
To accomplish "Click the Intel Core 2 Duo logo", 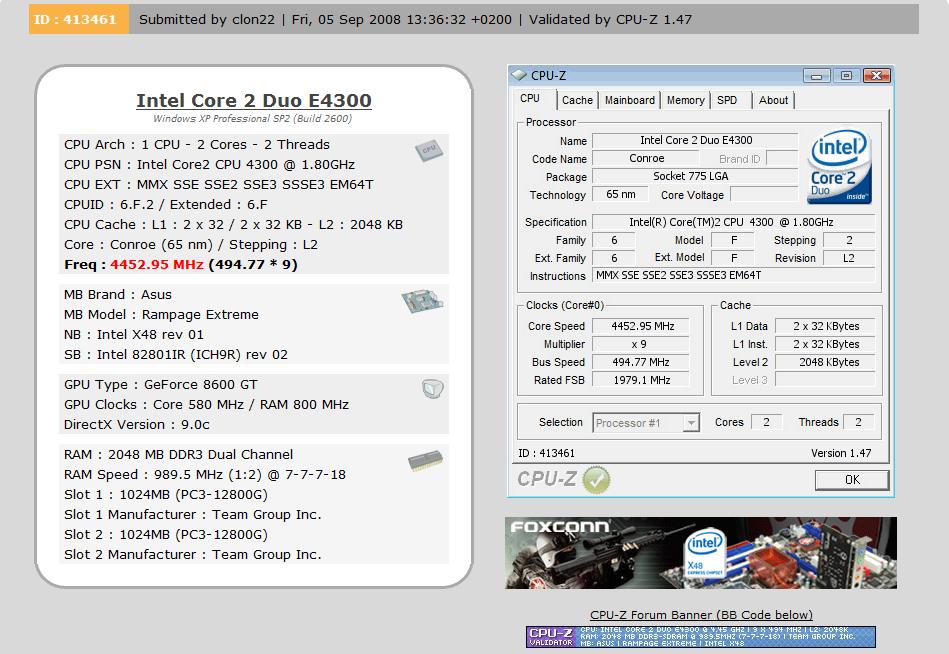I will (x=840, y=166).
